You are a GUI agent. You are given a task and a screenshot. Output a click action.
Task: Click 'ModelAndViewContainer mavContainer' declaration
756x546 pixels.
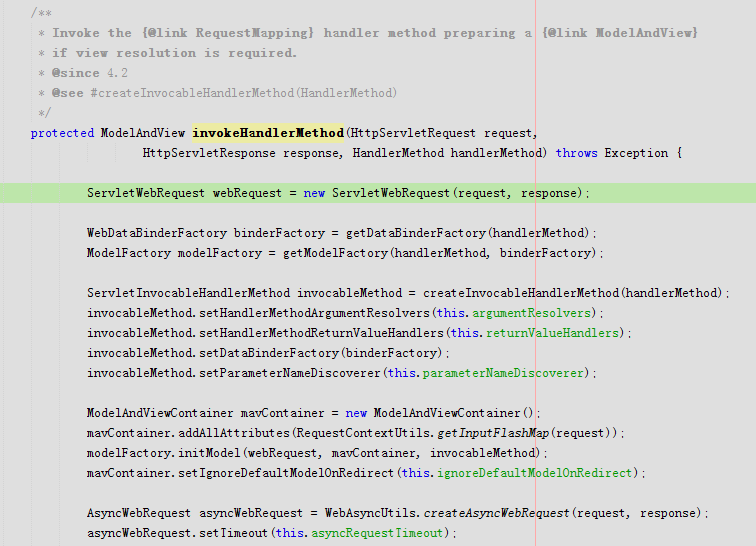point(205,413)
